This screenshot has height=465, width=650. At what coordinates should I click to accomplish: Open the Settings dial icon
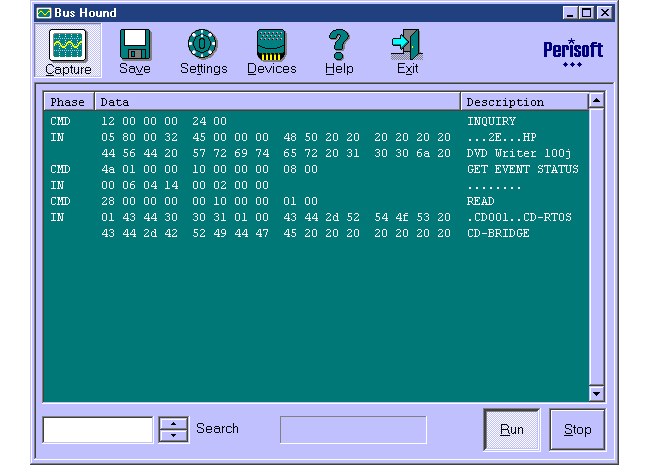tap(202, 44)
